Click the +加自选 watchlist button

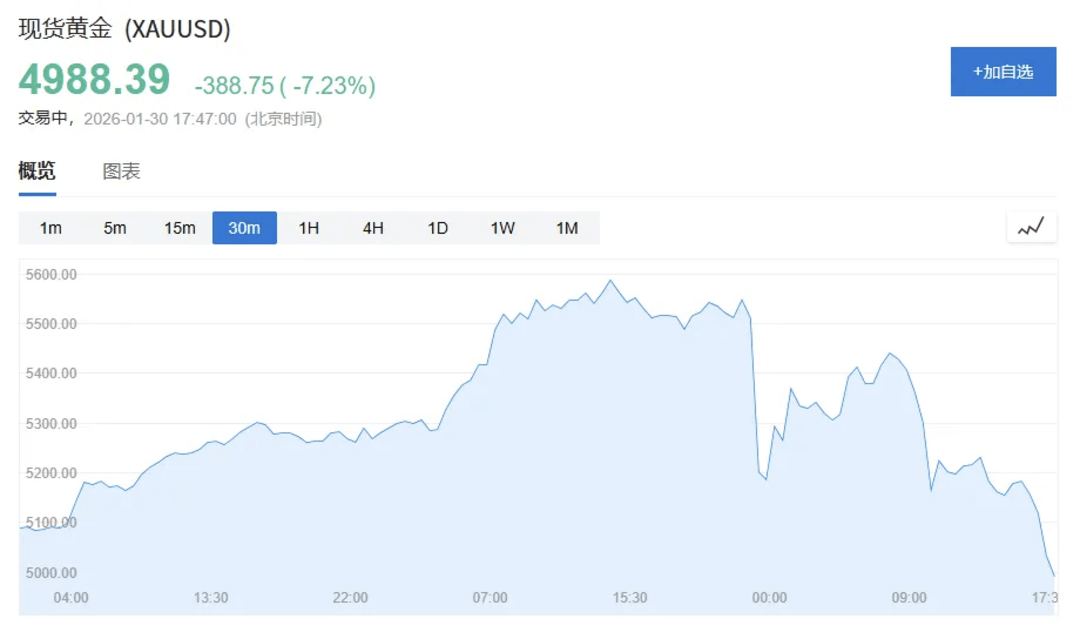pos(1003,72)
